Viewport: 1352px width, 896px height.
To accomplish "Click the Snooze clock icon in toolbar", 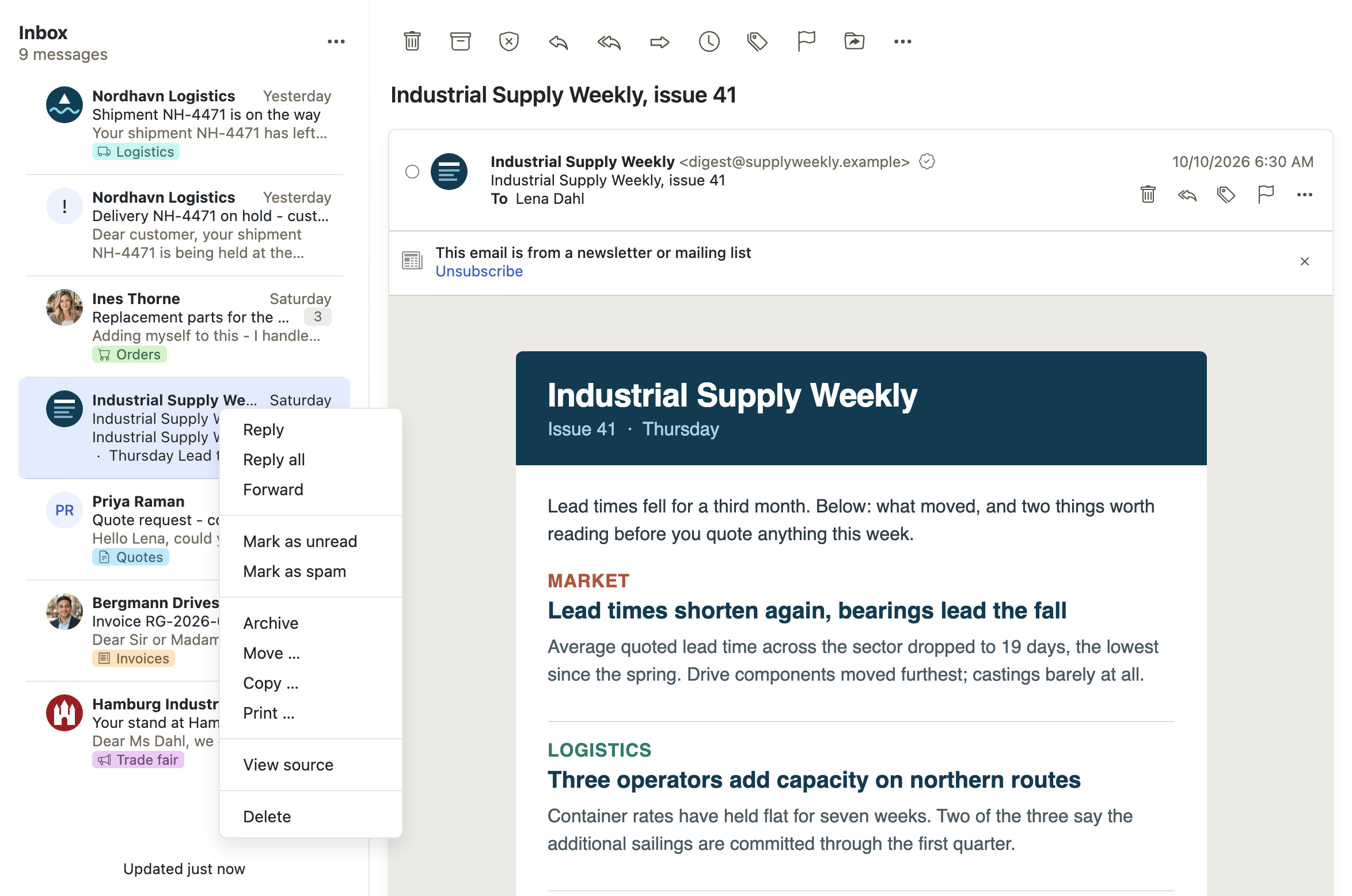I will point(709,41).
